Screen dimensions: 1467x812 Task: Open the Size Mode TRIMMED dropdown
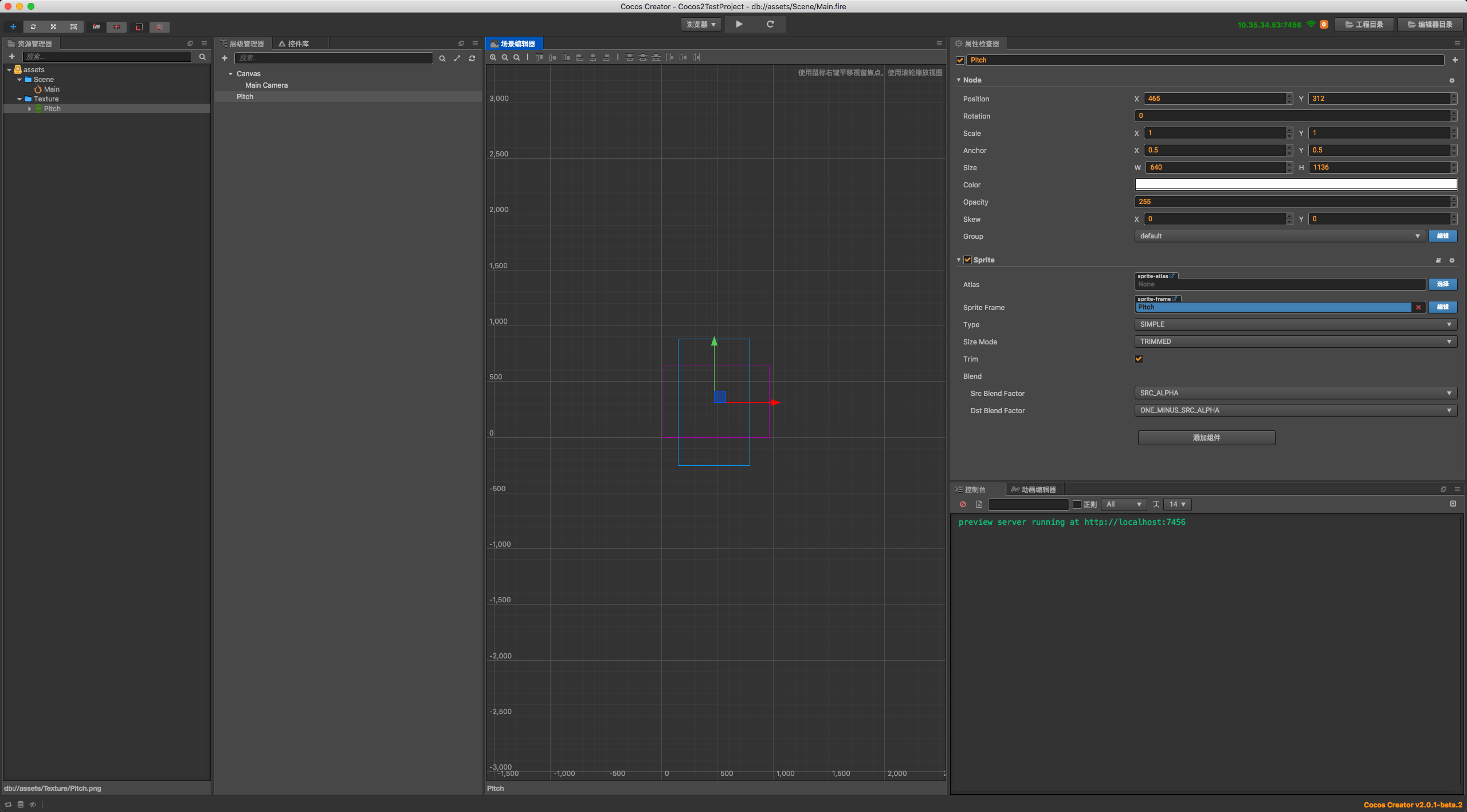(1295, 342)
